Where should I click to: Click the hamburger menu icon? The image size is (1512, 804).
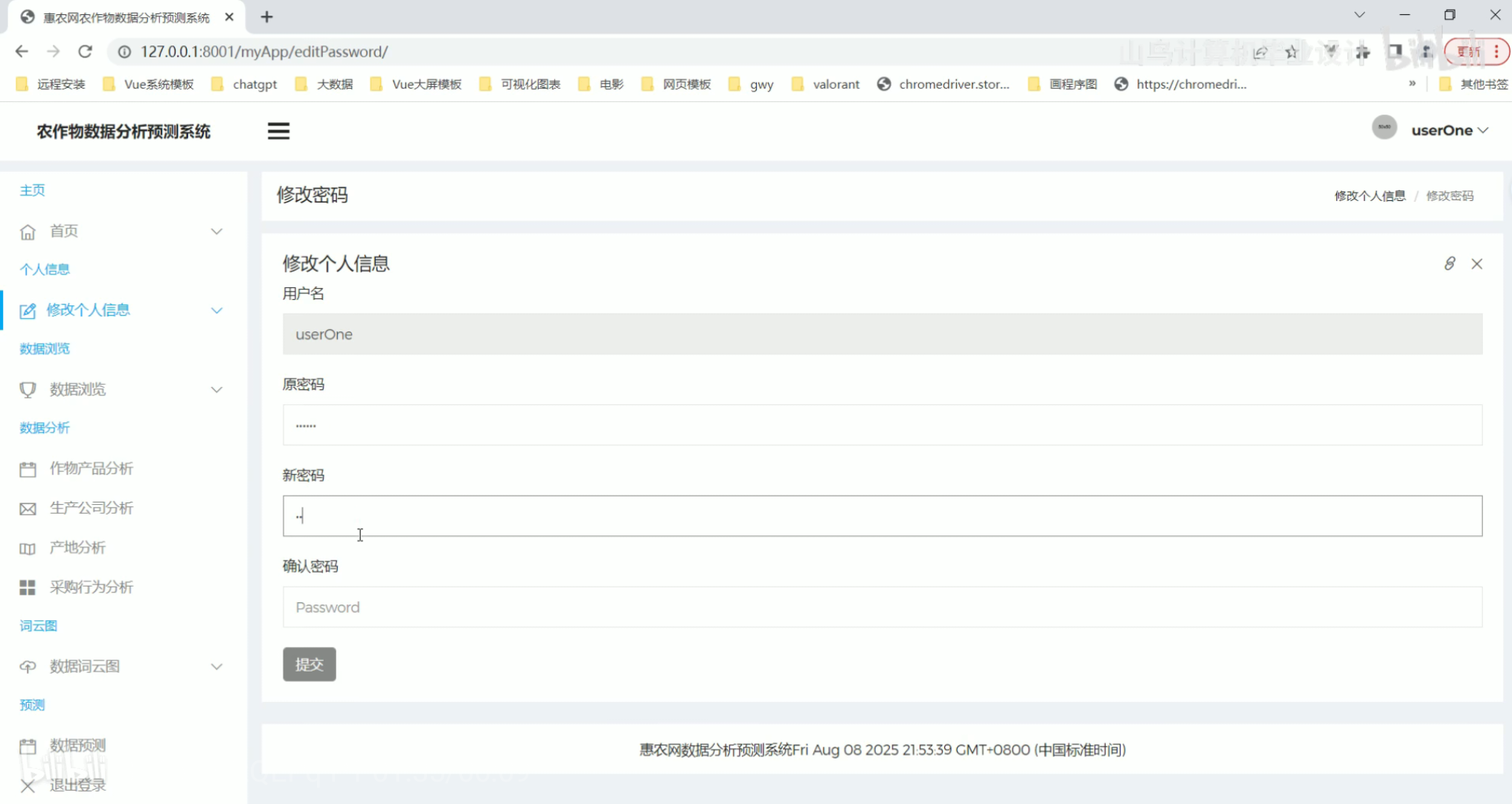[x=278, y=131]
